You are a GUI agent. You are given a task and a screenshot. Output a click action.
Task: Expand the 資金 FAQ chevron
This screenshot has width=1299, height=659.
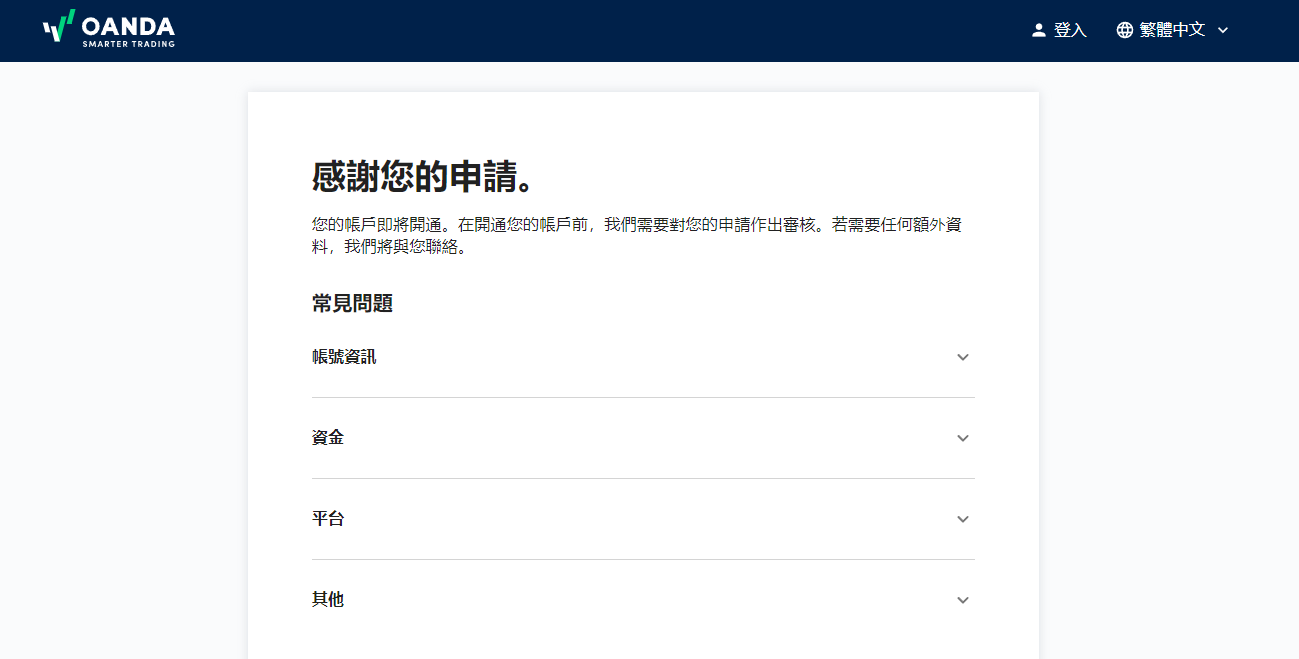(963, 438)
